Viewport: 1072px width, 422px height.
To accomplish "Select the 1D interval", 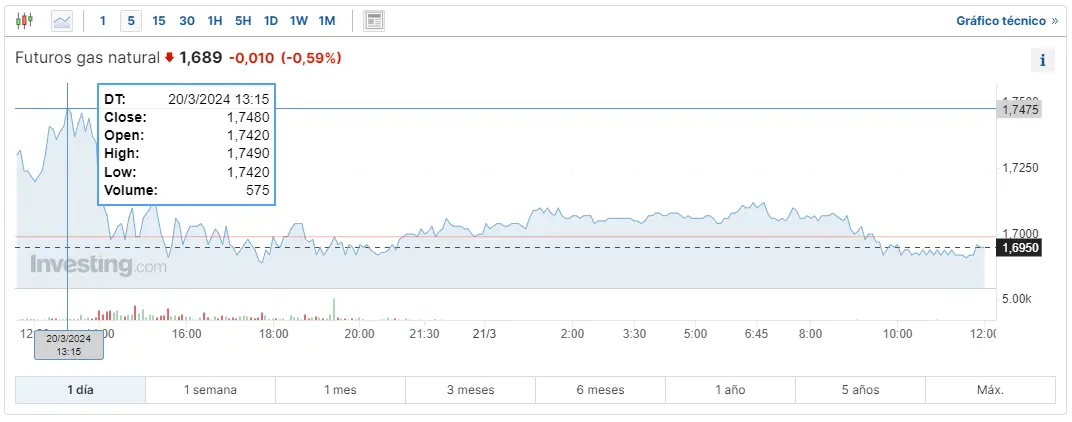I will (x=271, y=20).
